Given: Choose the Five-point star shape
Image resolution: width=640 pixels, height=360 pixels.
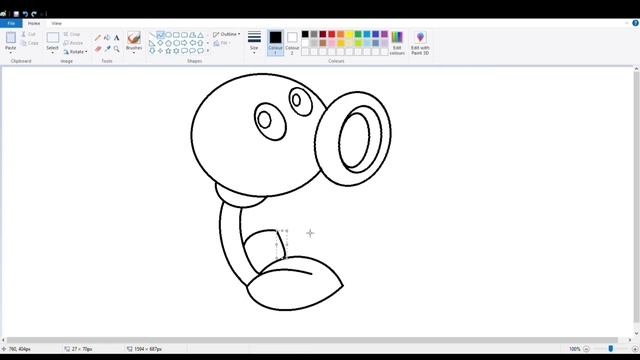Looking at the screenshot, I should [168, 51].
